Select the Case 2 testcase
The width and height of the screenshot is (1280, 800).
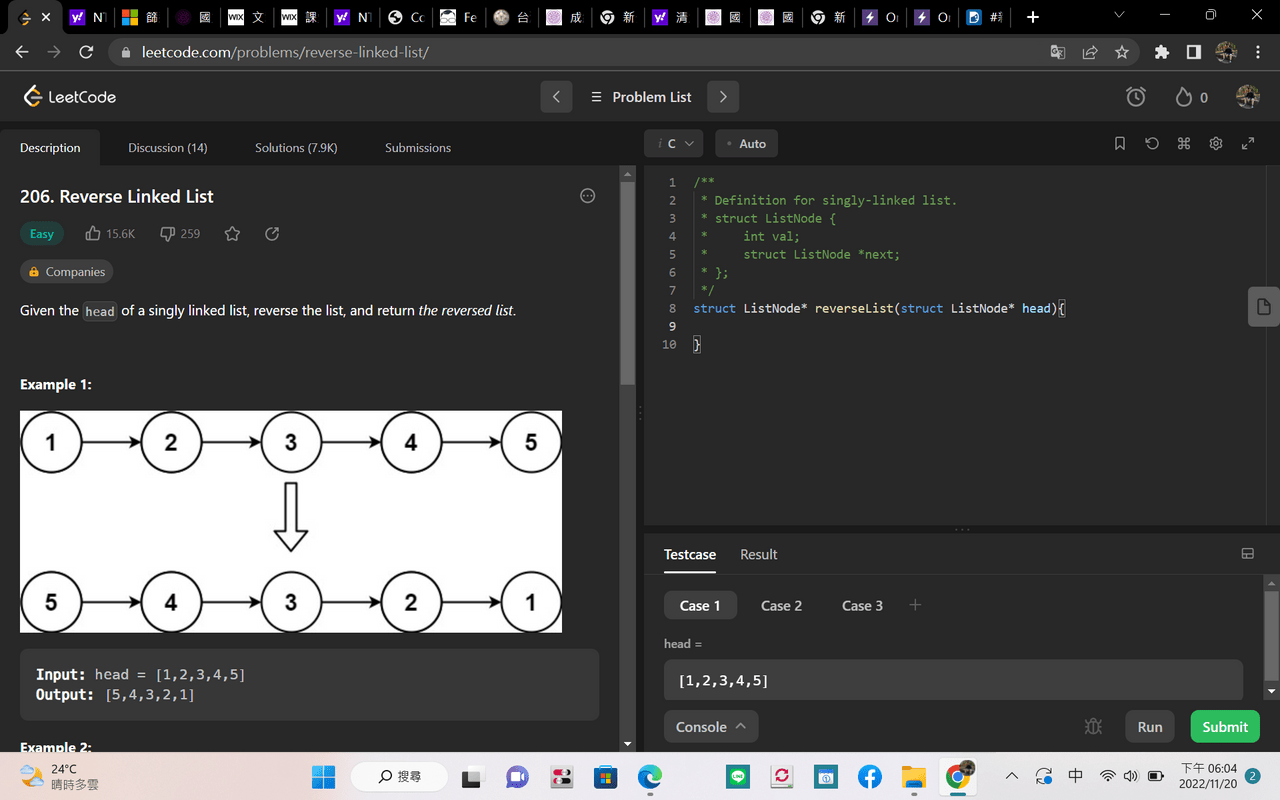tap(781, 606)
